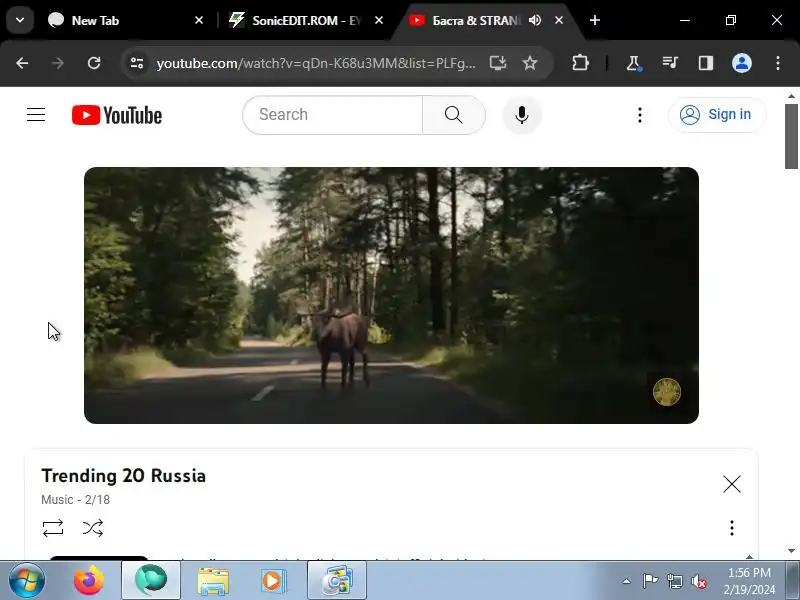Go forward one page

[x=58, y=63]
